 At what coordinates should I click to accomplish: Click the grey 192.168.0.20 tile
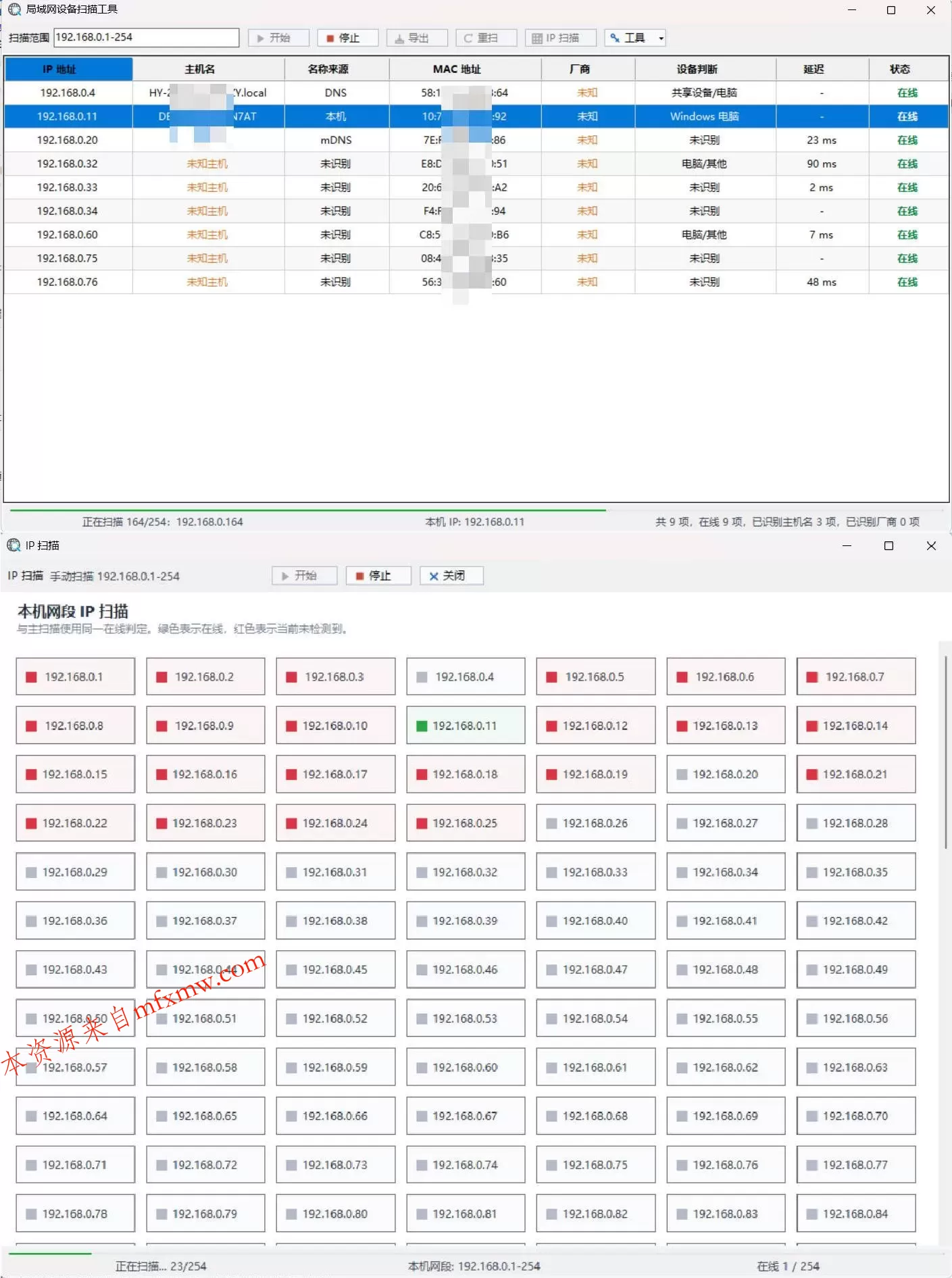tap(726, 774)
